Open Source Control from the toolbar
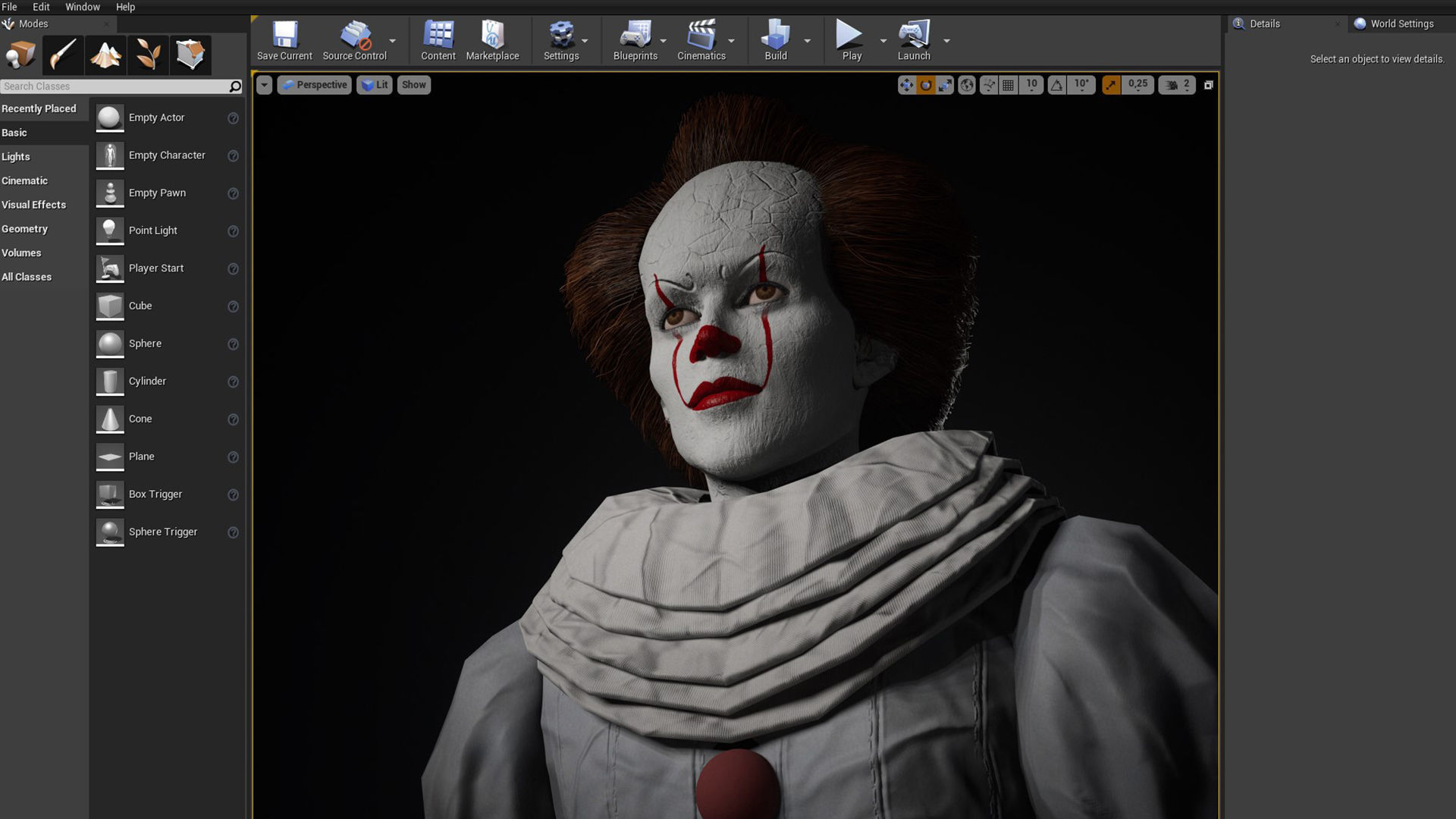Screen dimensions: 1456x819 tap(354, 41)
